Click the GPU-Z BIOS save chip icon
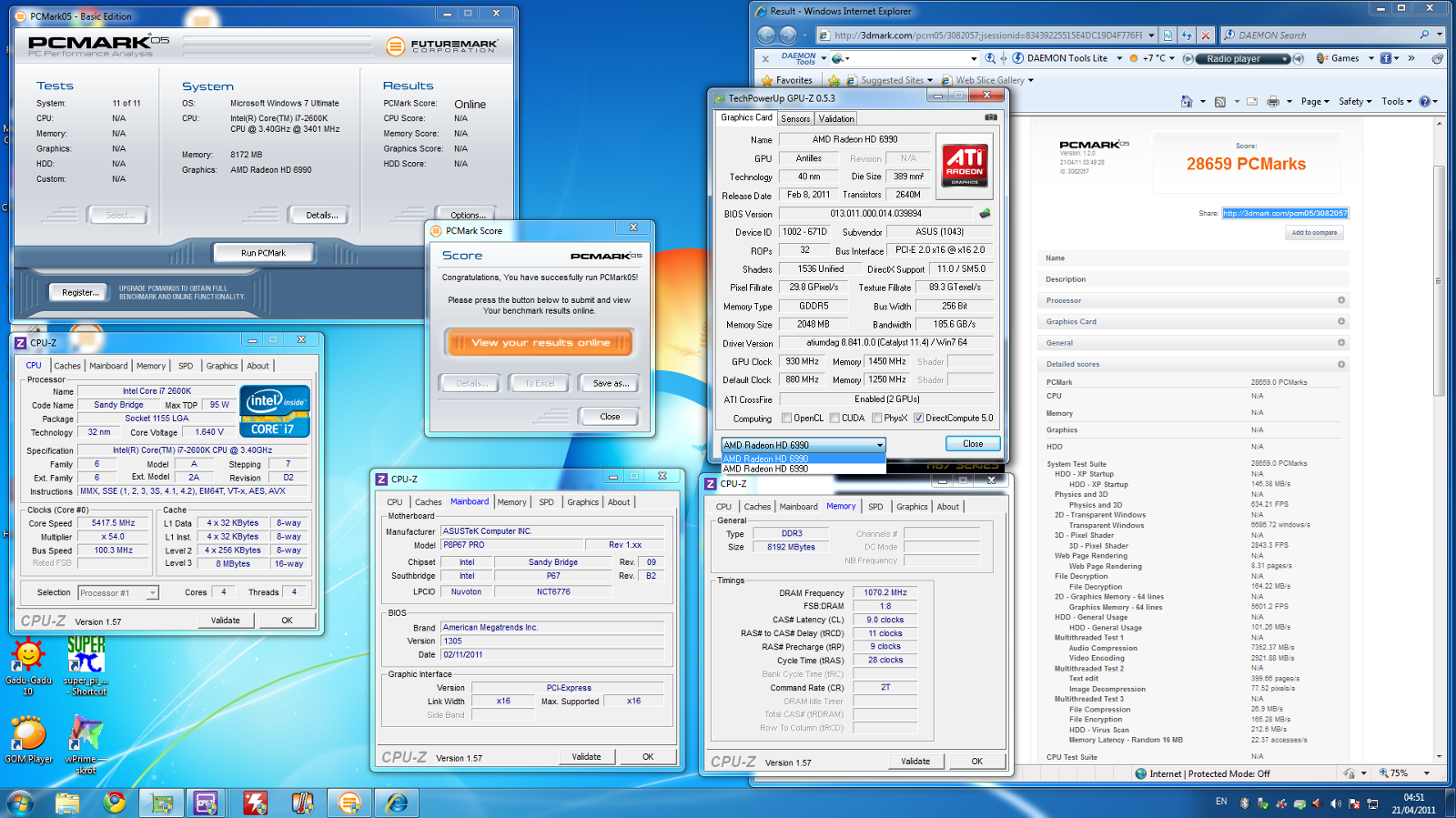This screenshot has height=818, width=1456. [984, 214]
